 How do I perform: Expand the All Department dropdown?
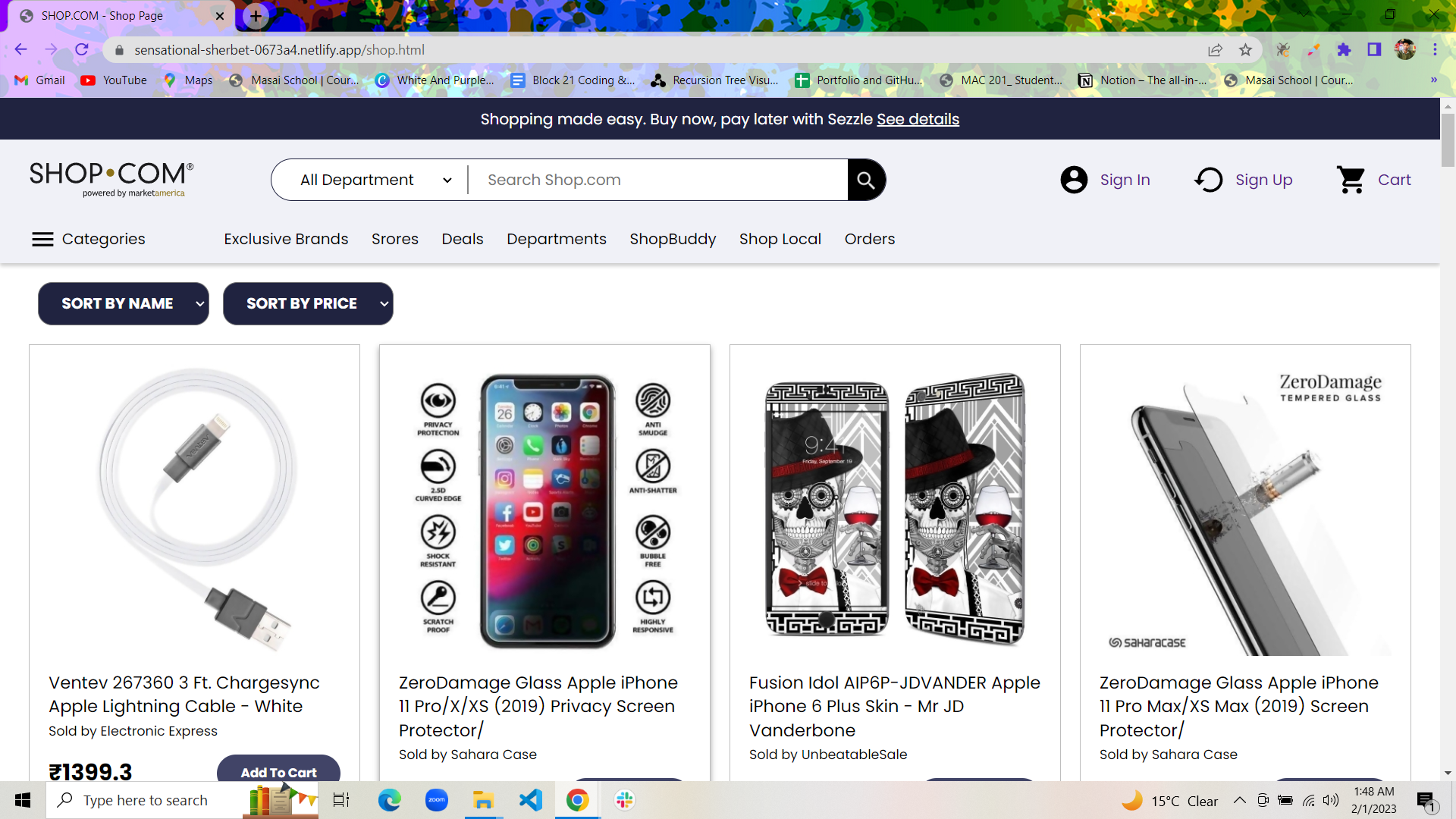[x=376, y=180]
